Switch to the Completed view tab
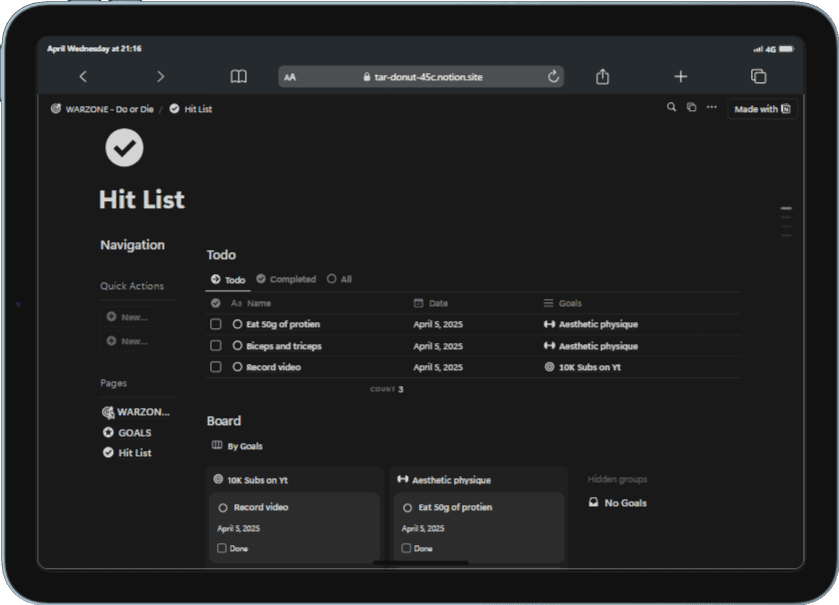The height and width of the screenshot is (605, 839). tap(286, 279)
